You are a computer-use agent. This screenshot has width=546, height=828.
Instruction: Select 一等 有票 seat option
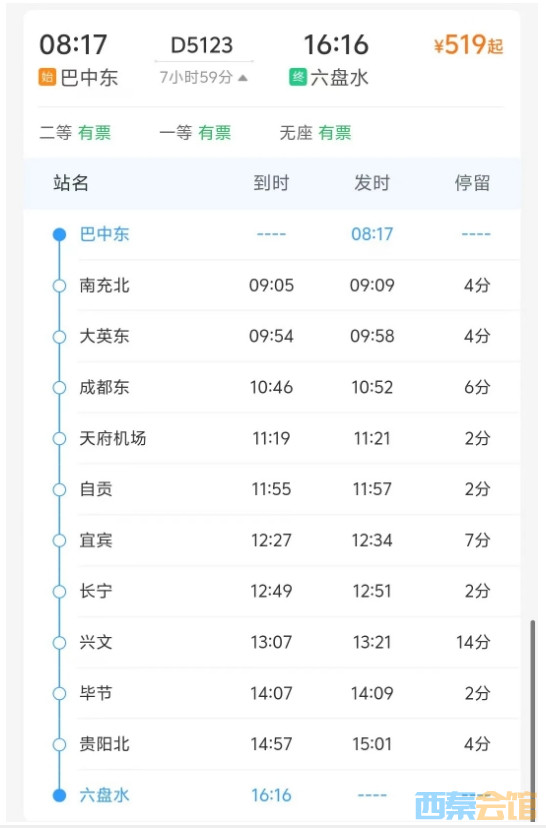coord(195,133)
